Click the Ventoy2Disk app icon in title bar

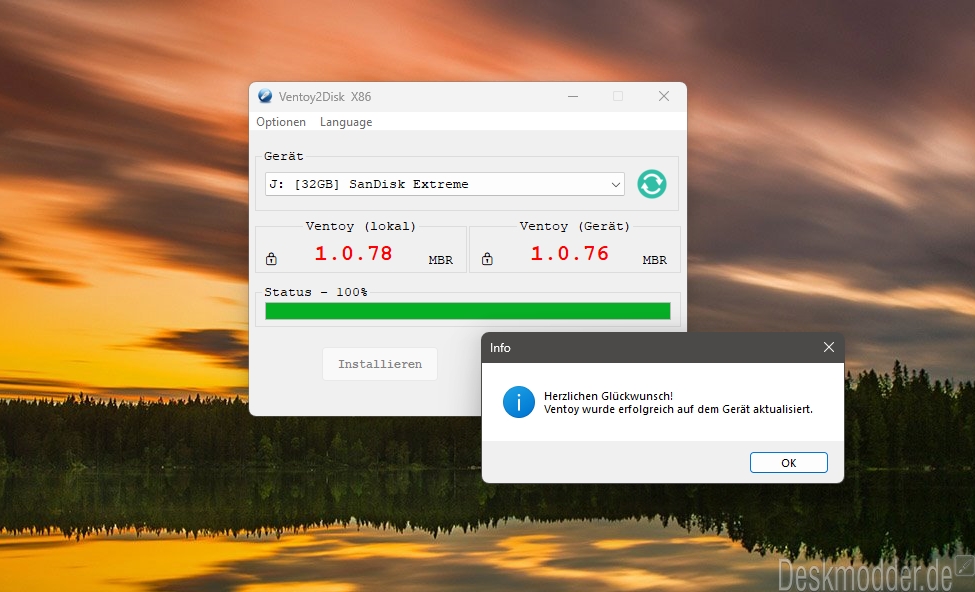tap(265, 96)
